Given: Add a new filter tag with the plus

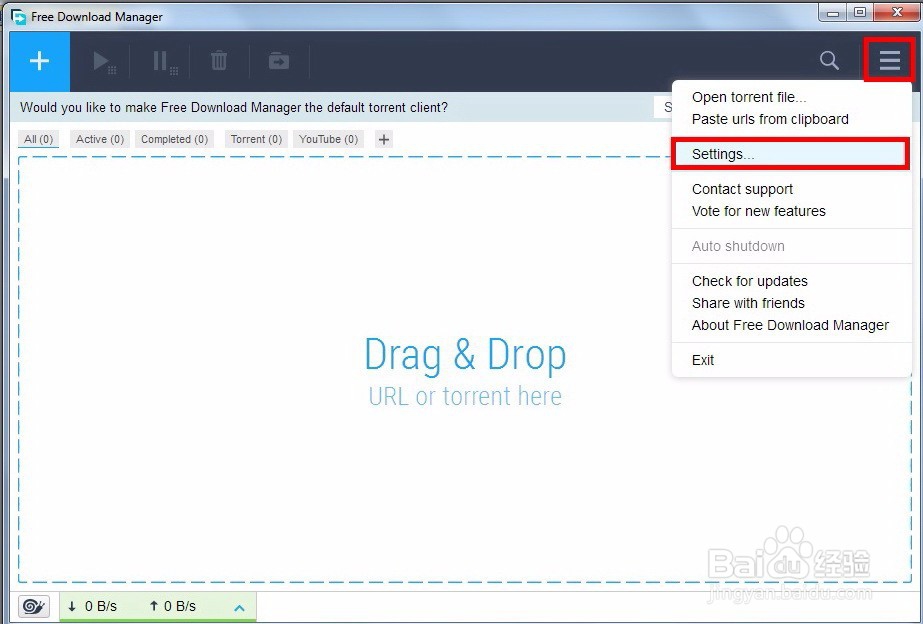Looking at the screenshot, I should pos(384,140).
